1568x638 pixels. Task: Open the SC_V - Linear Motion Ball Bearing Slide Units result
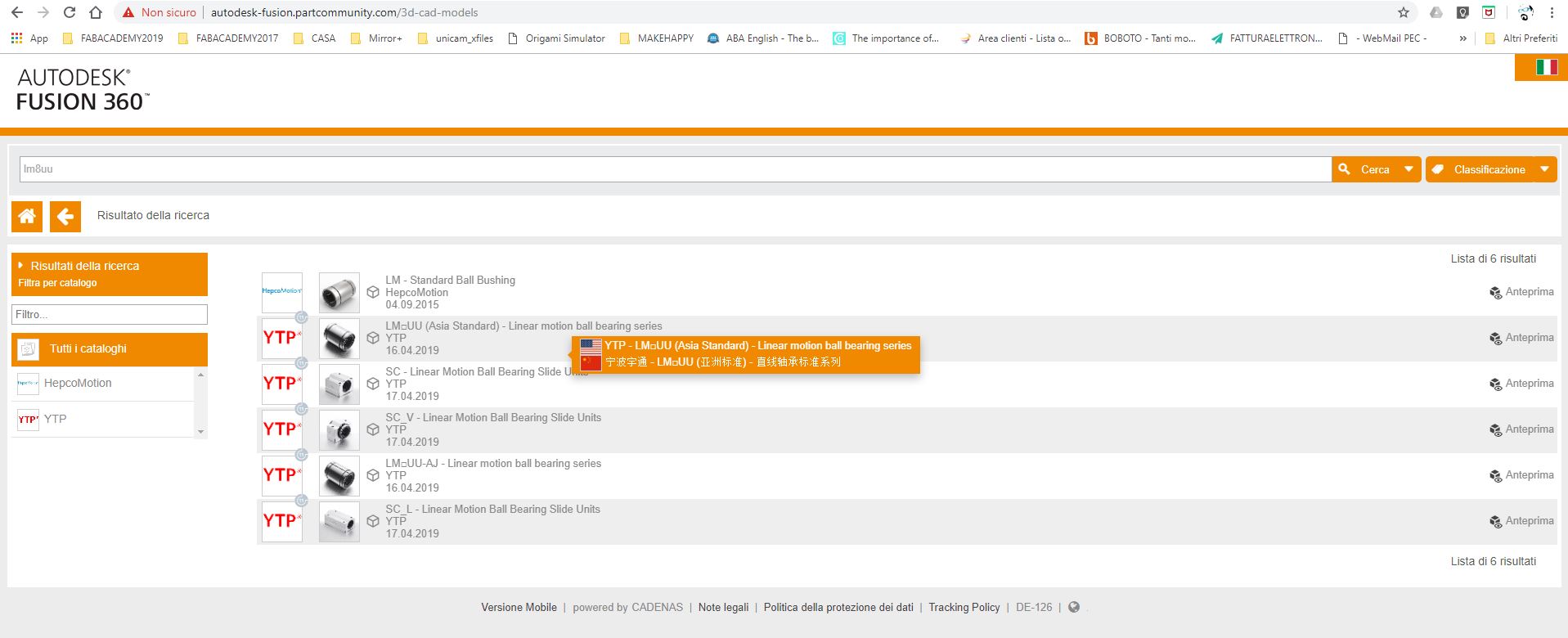[493, 417]
